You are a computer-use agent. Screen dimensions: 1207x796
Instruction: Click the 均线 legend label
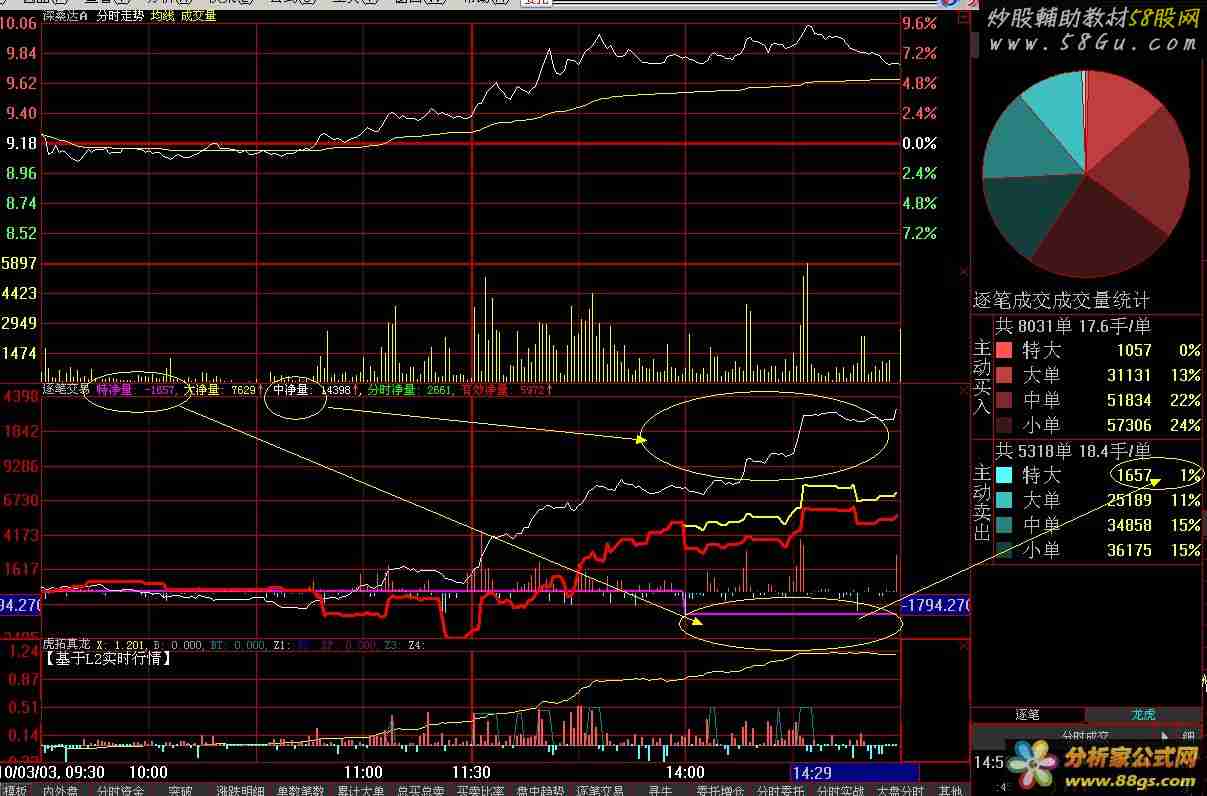click(x=163, y=15)
